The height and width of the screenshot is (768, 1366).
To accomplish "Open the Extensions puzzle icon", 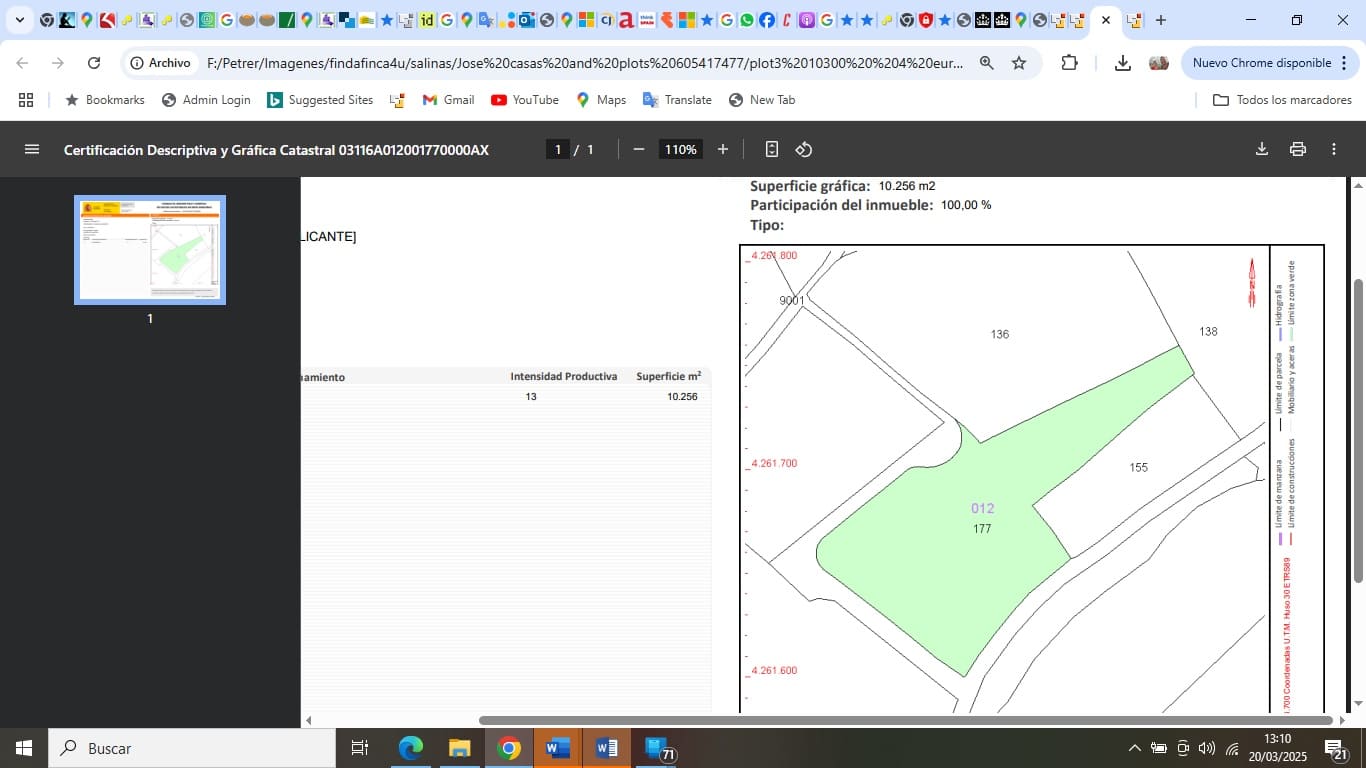I will 1069,63.
